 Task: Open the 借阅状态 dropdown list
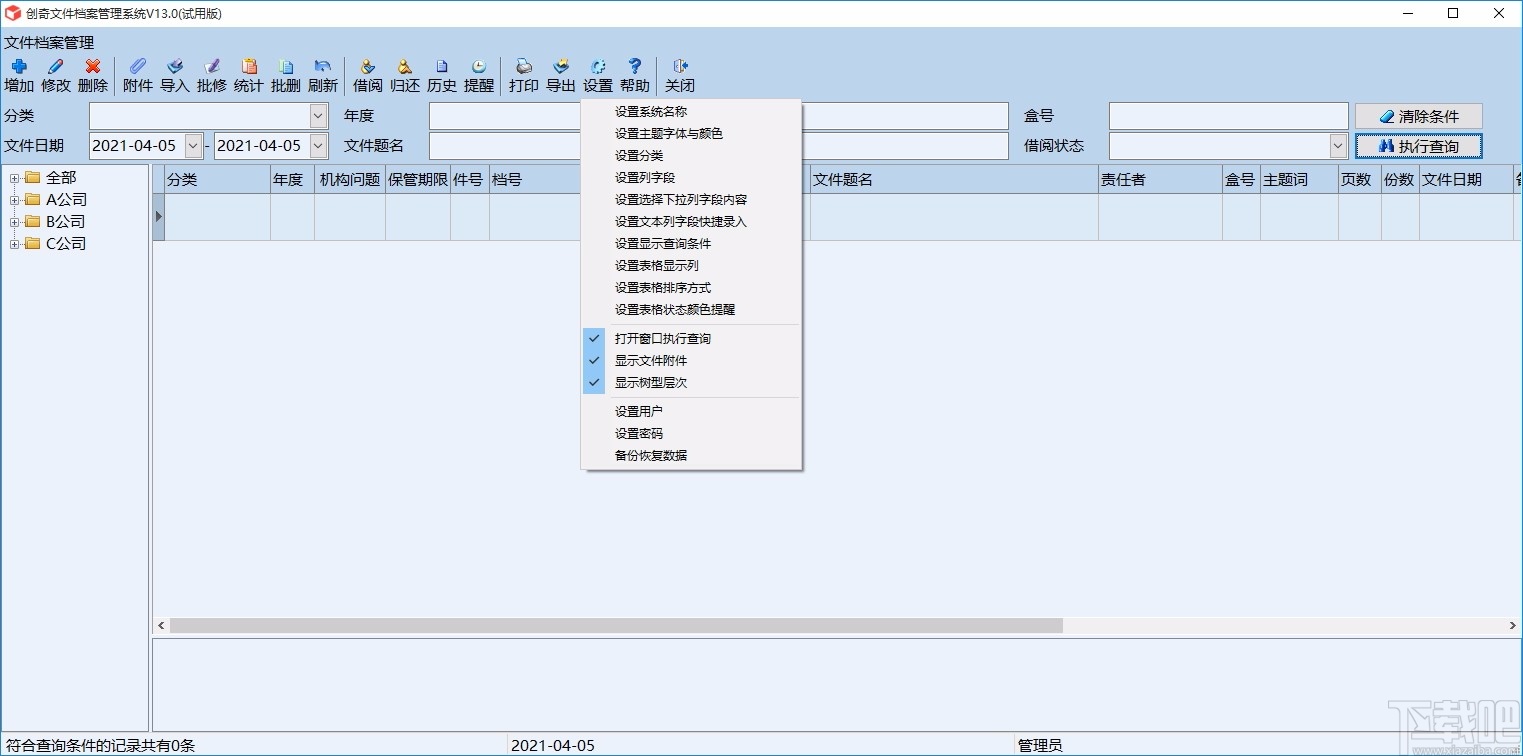[x=1339, y=146]
